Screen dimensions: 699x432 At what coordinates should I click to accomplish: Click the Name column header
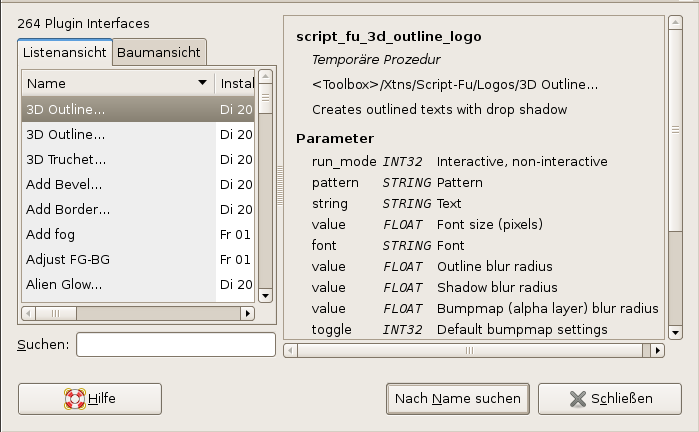[118, 83]
